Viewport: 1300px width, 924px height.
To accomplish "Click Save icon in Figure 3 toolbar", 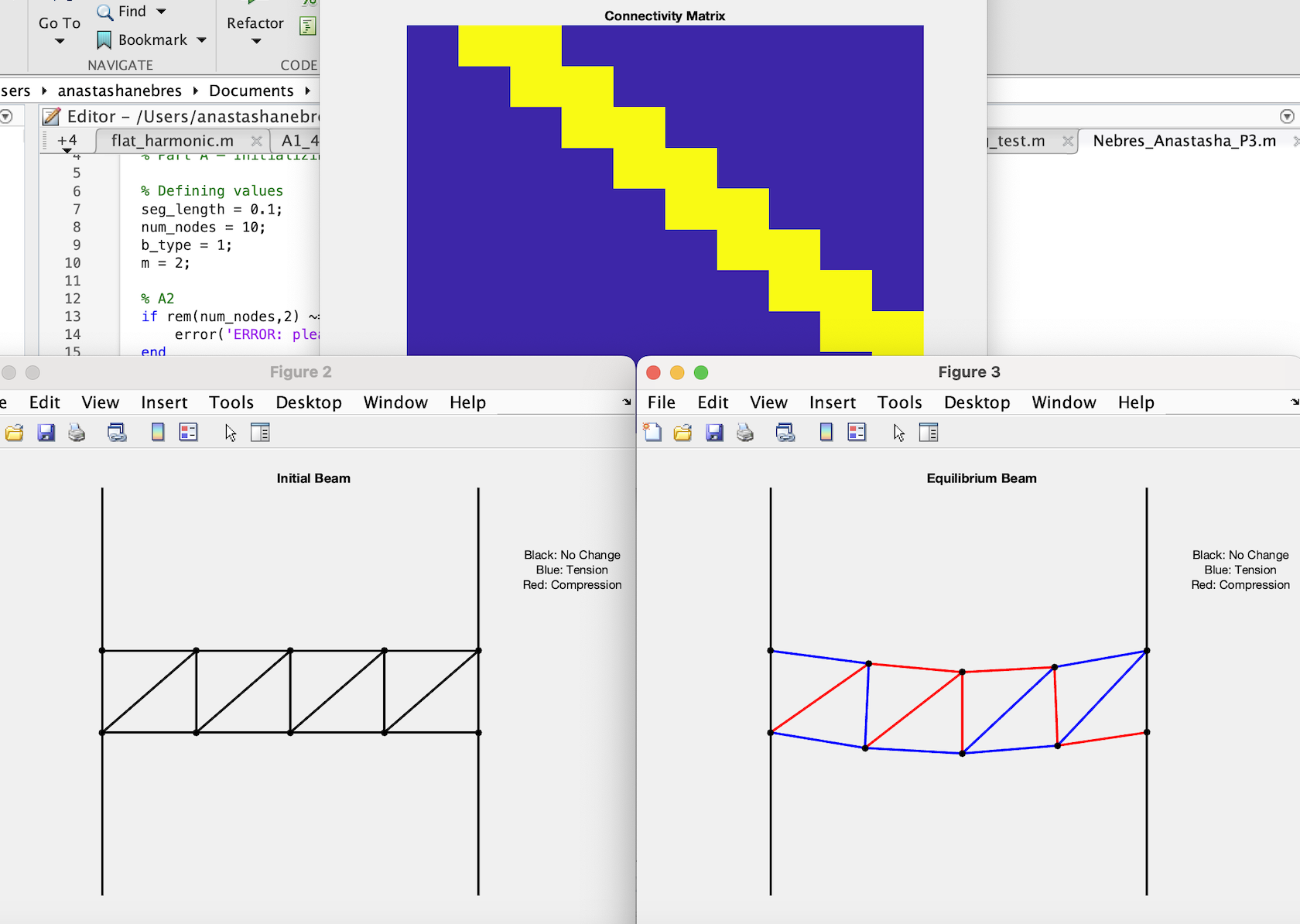I will tap(714, 433).
